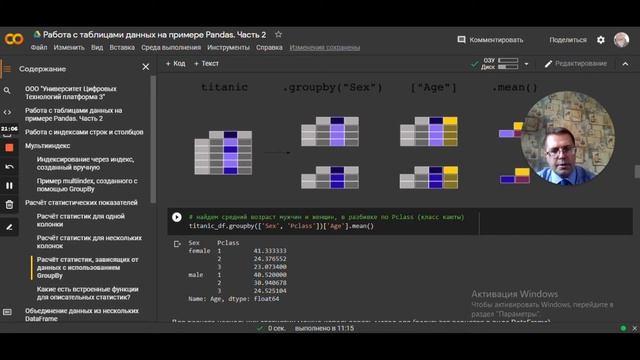640x360 pixels.
Task: Go to Какие есть встроенные функции section
Action: pyautogui.click(x=88, y=293)
